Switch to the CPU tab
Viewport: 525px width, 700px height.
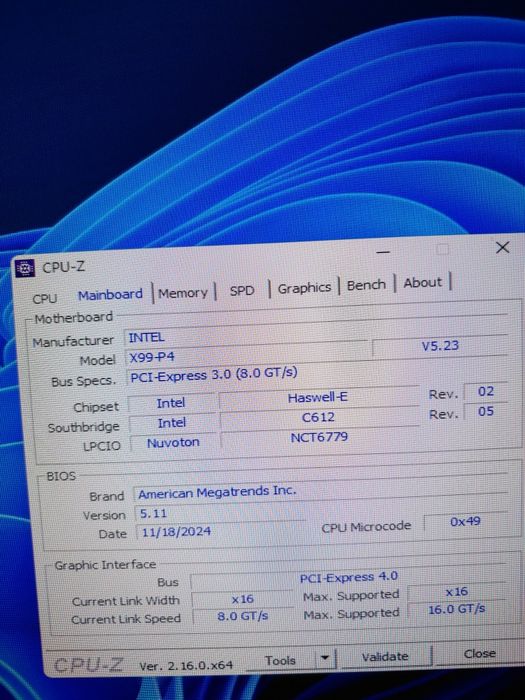click(x=45, y=298)
